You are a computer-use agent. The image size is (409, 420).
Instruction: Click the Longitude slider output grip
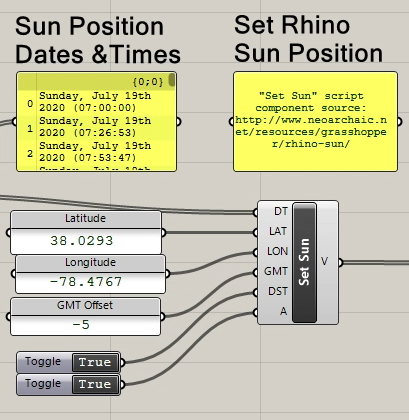click(167, 274)
